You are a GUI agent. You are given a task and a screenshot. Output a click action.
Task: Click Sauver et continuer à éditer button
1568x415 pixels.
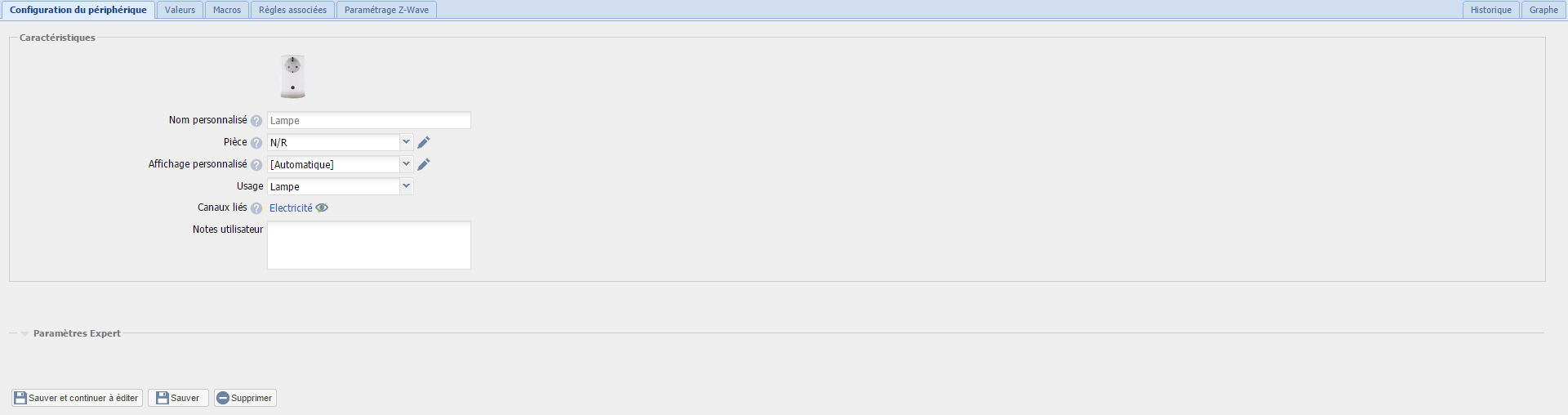[x=77, y=398]
